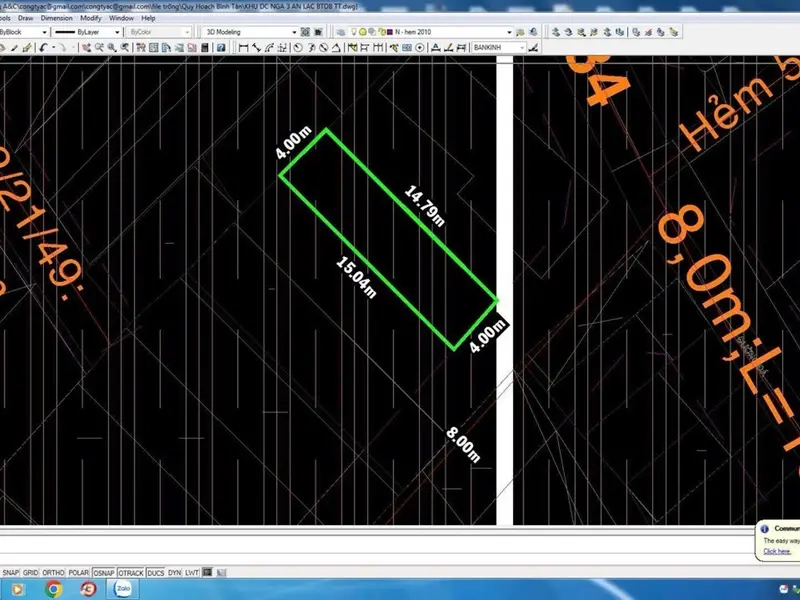
Task: Toggle GRID display in status bar
Action: (31, 572)
